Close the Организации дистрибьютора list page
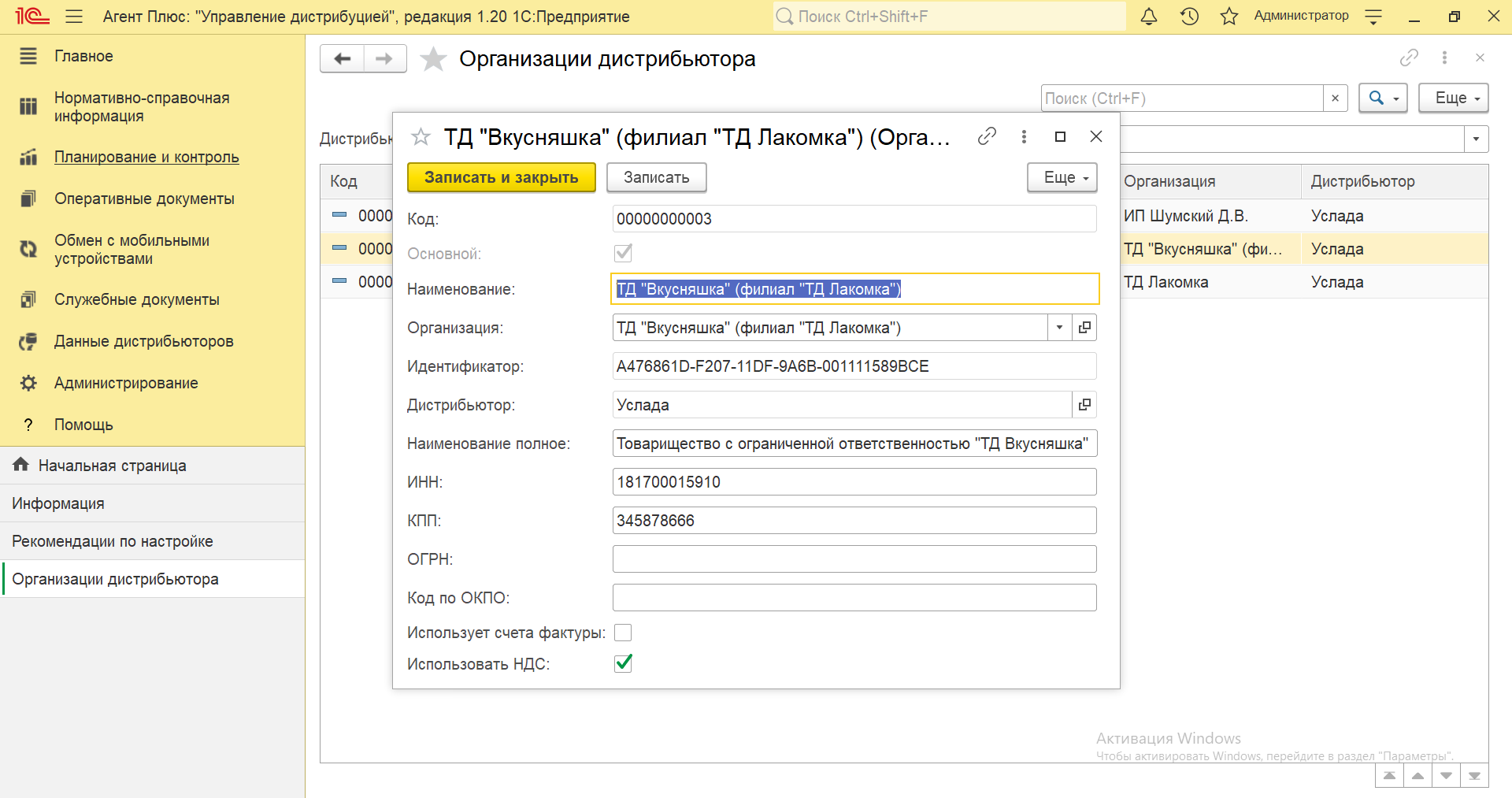 [x=1480, y=58]
